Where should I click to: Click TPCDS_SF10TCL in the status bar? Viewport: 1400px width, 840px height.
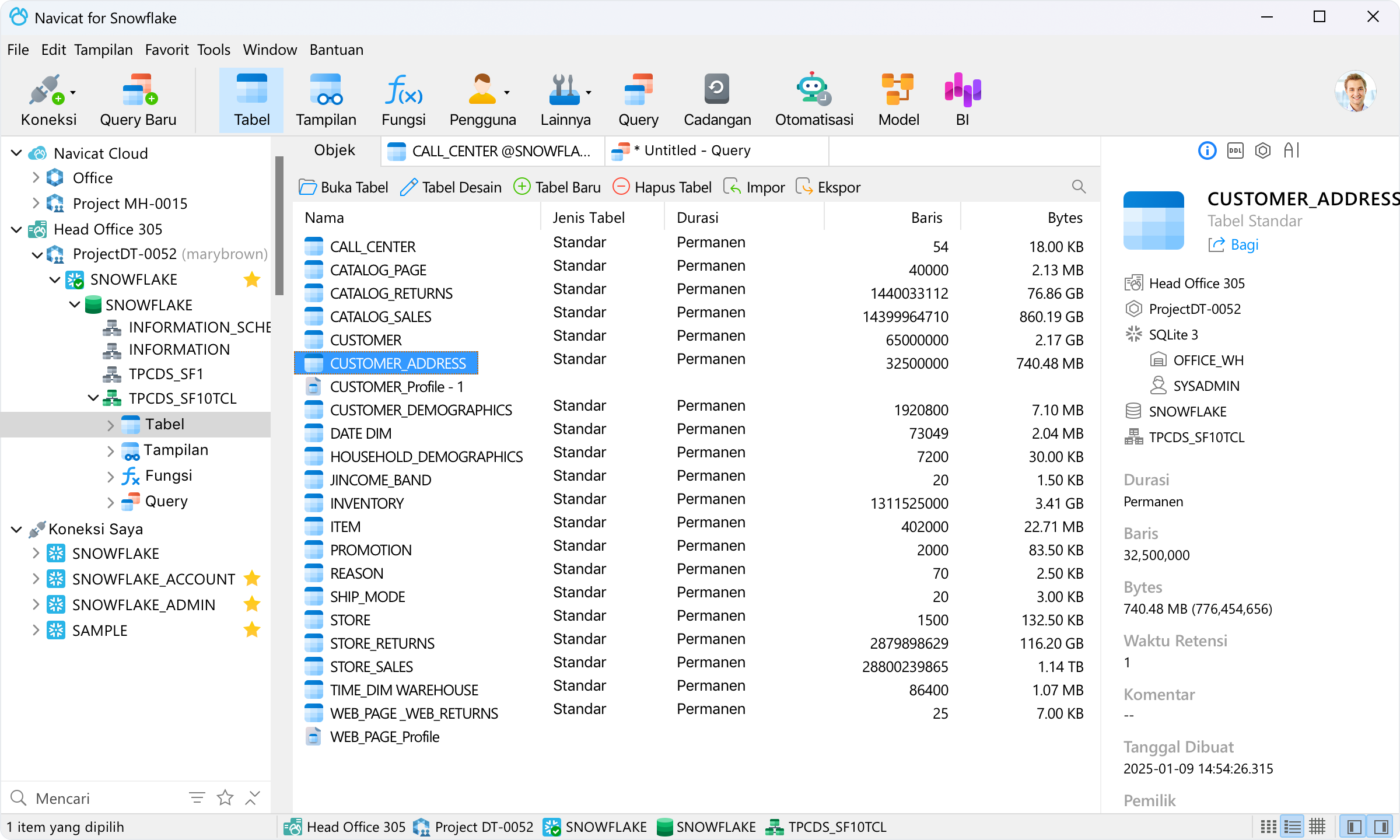pyautogui.click(x=825, y=827)
